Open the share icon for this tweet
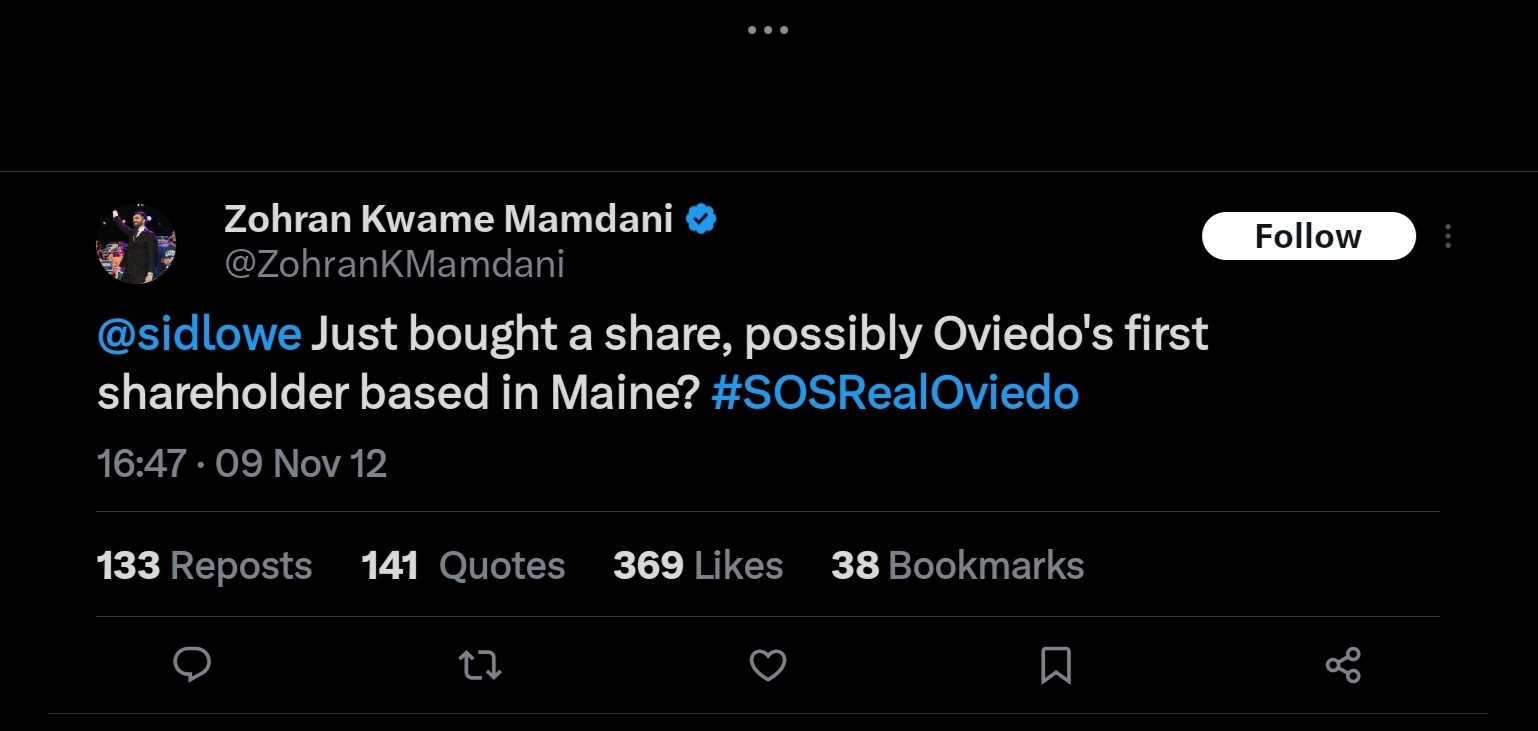This screenshot has width=1538, height=731. [1343, 665]
